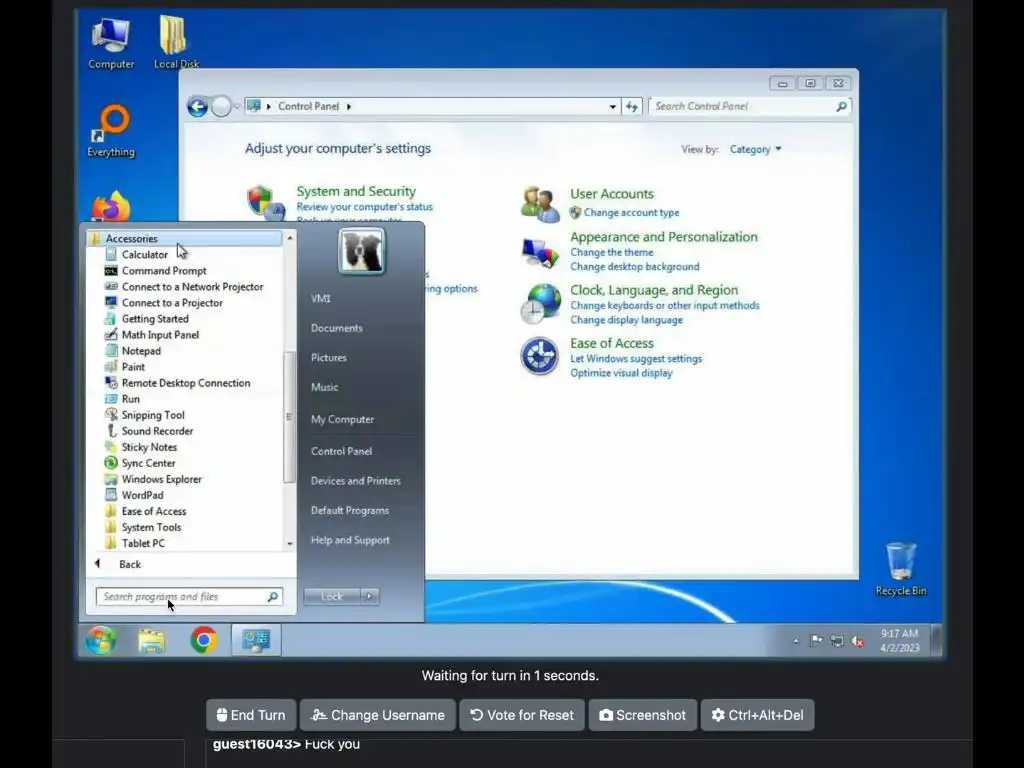The image size is (1024, 768).
Task: Click the user account picture in Start menu
Action: [x=361, y=251]
